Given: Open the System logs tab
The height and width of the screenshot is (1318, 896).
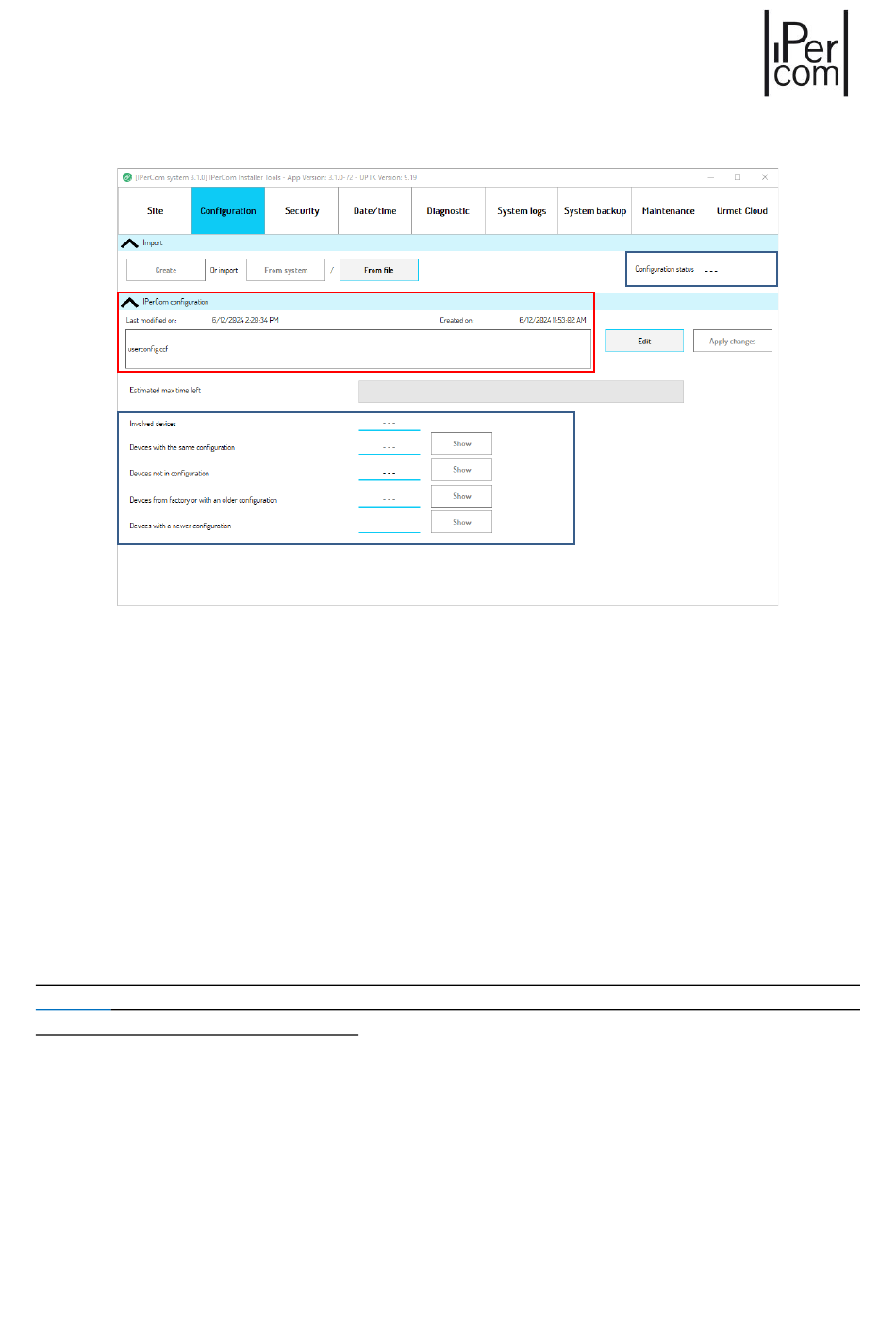Looking at the screenshot, I should [522, 210].
